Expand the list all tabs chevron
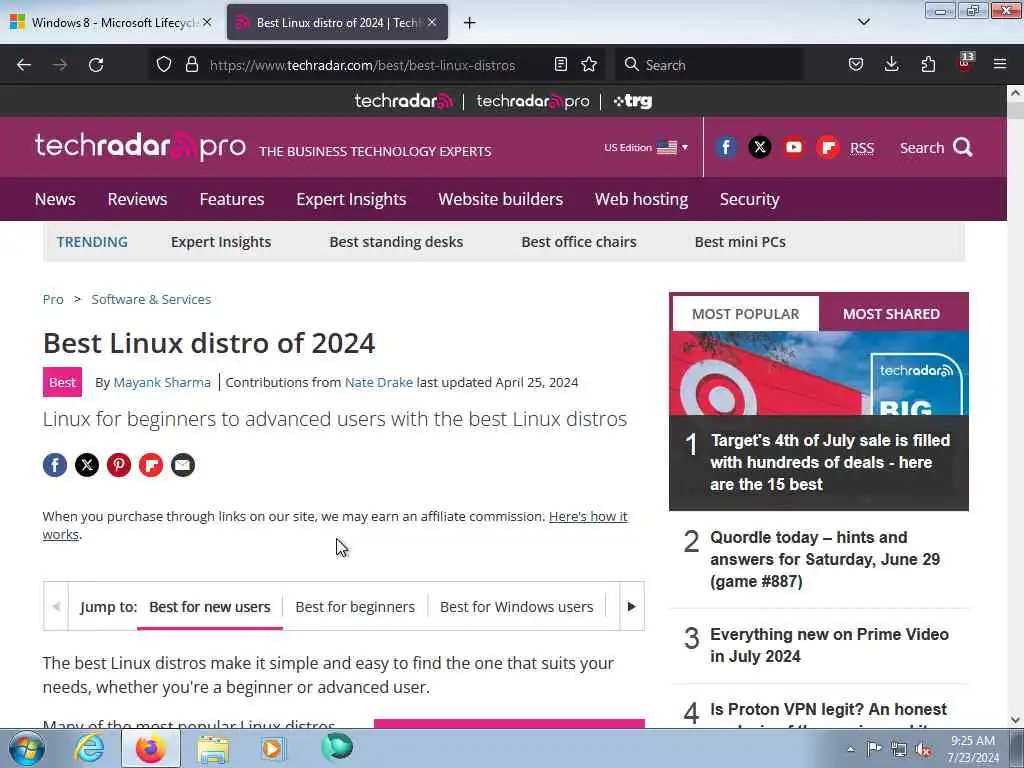The width and height of the screenshot is (1024, 768). (864, 22)
